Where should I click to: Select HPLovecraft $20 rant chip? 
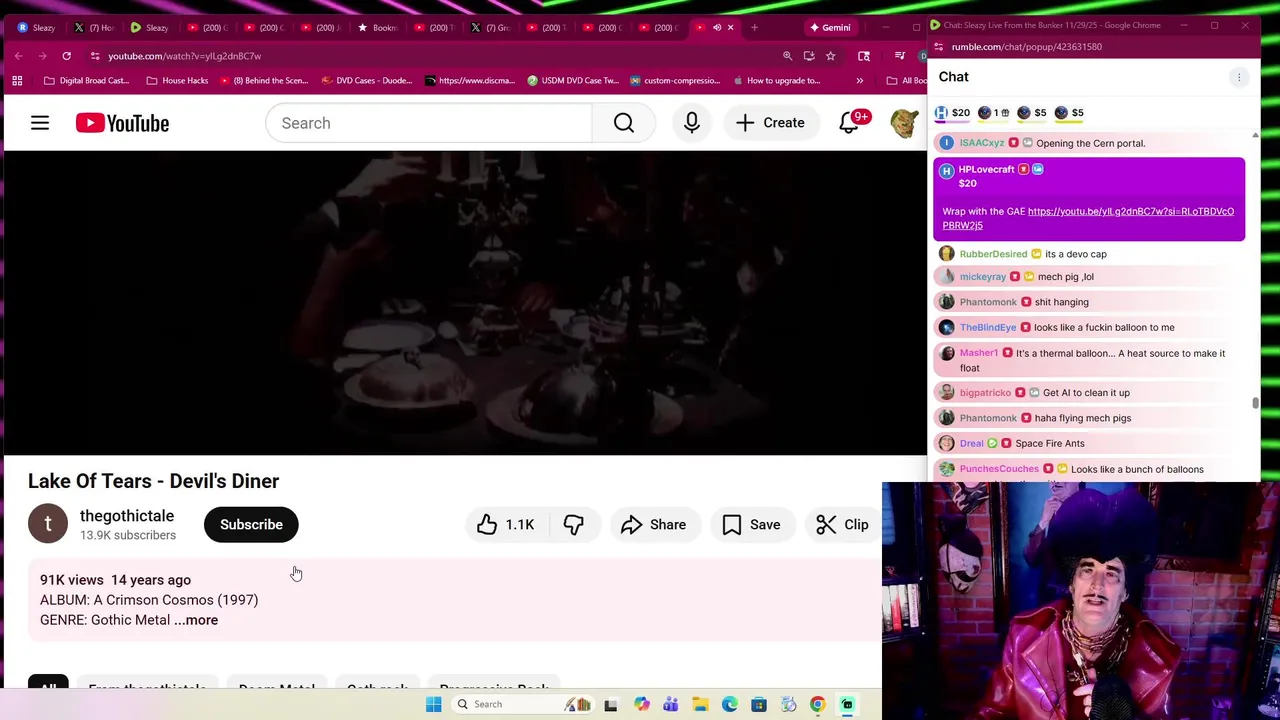[952, 113]
